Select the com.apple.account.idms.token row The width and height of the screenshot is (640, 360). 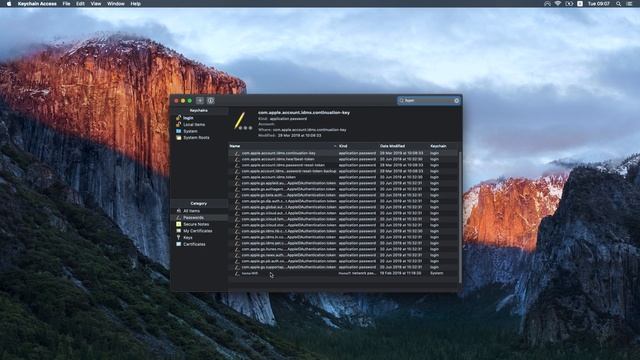coord(343,177)
